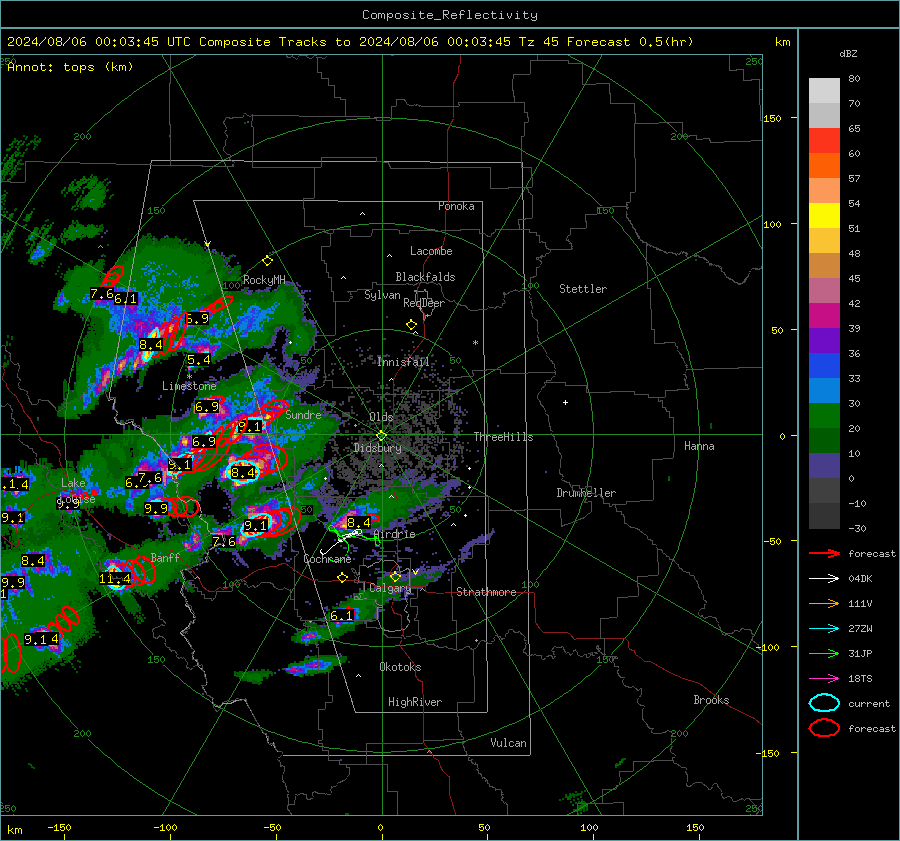This screenshot has width=900, height=841.
Task: Select the 6.1 storm label south of Calgary
Action: point(342,616)
